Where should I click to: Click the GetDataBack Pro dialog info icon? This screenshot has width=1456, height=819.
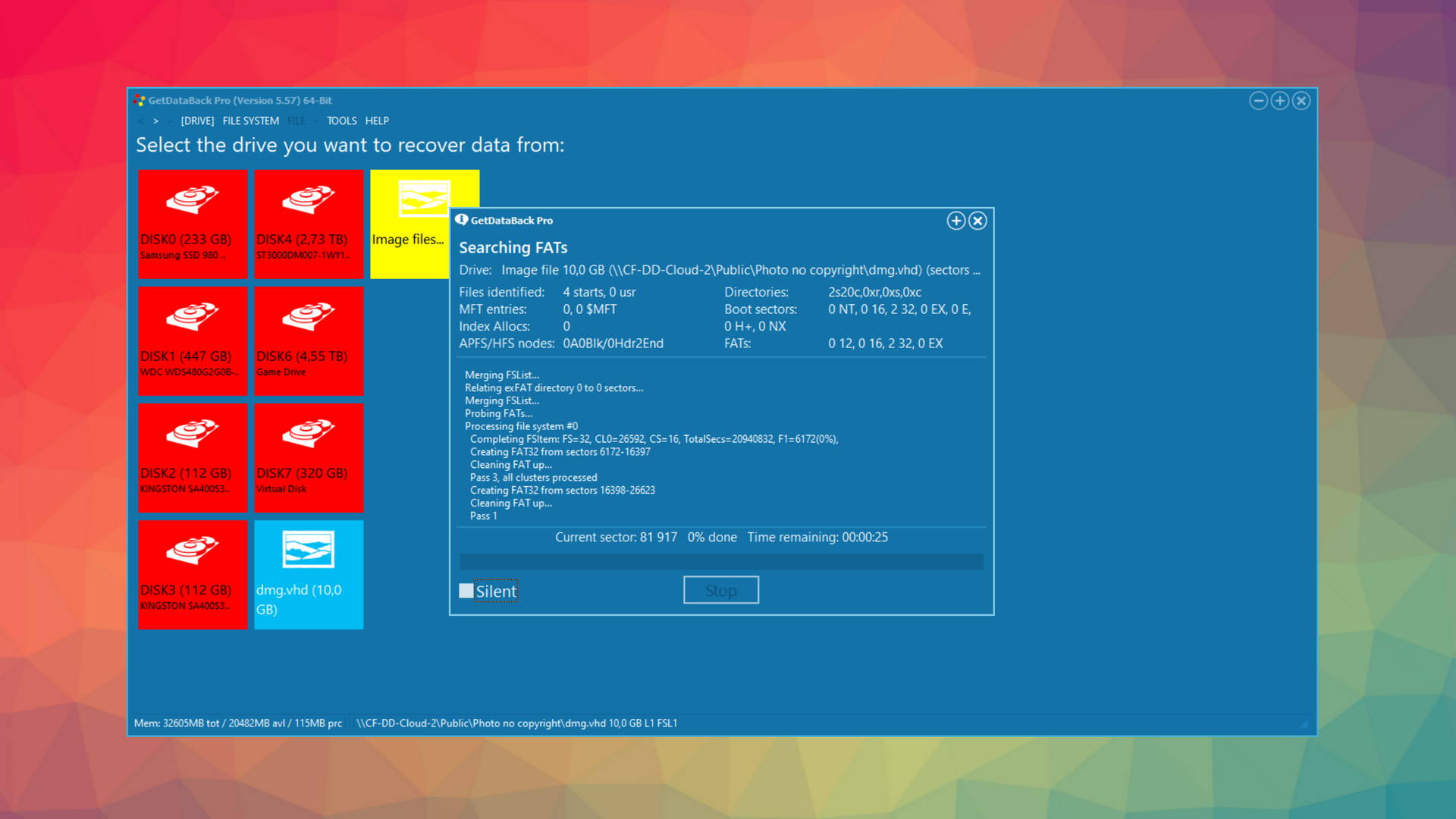pyautogui.click(x=461, y=220)
